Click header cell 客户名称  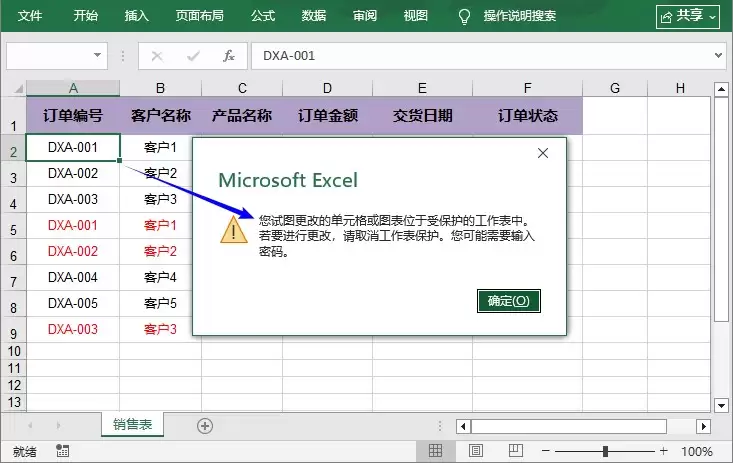160,116
